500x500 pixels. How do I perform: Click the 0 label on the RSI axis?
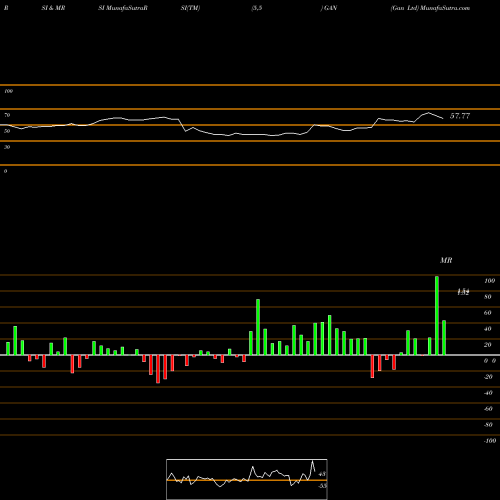(x=5, y=171)
